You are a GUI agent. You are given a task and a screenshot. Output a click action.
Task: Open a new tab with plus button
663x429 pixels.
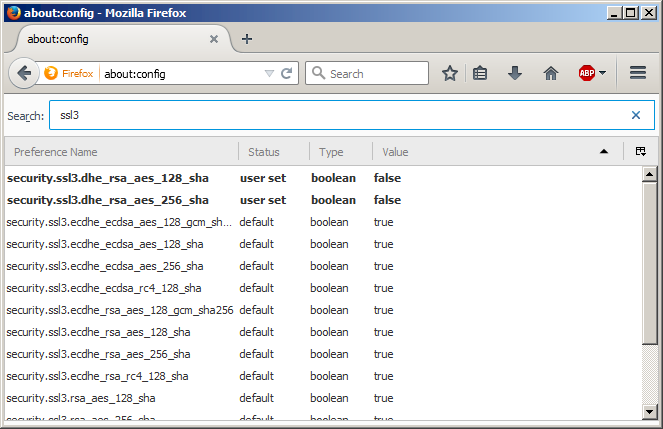[247, 39]
